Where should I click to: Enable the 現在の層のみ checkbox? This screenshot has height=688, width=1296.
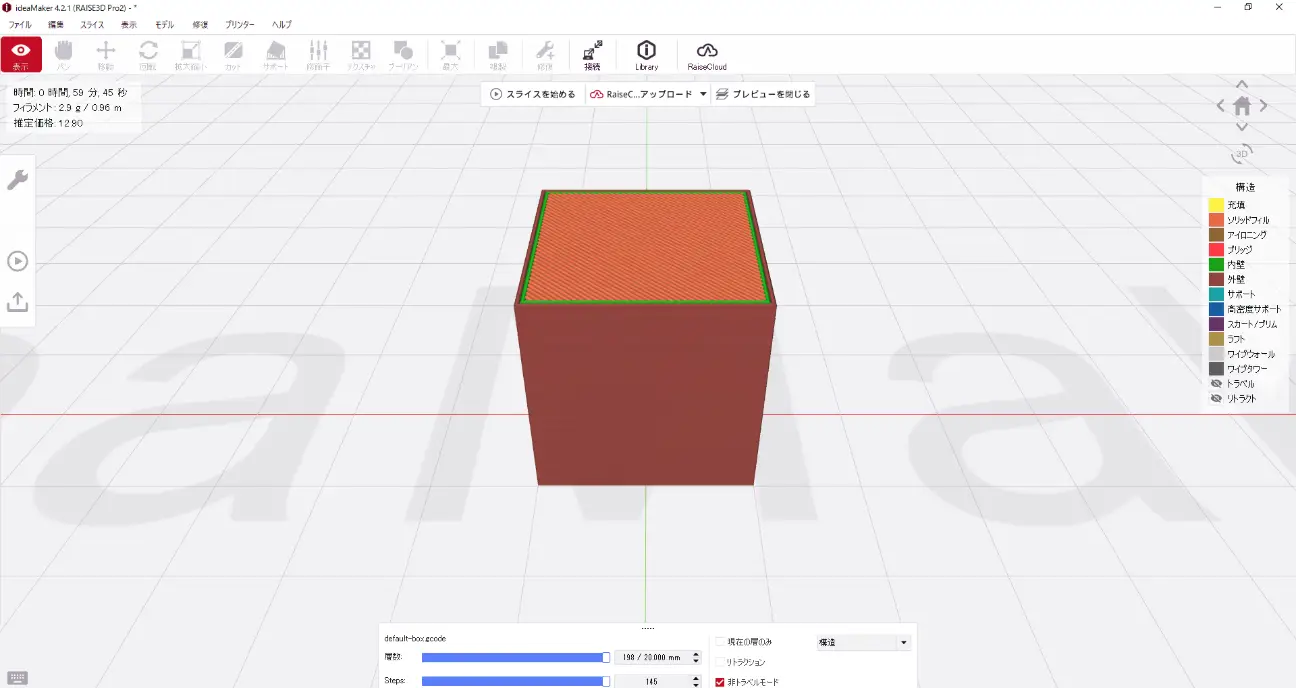pos(720,642)
